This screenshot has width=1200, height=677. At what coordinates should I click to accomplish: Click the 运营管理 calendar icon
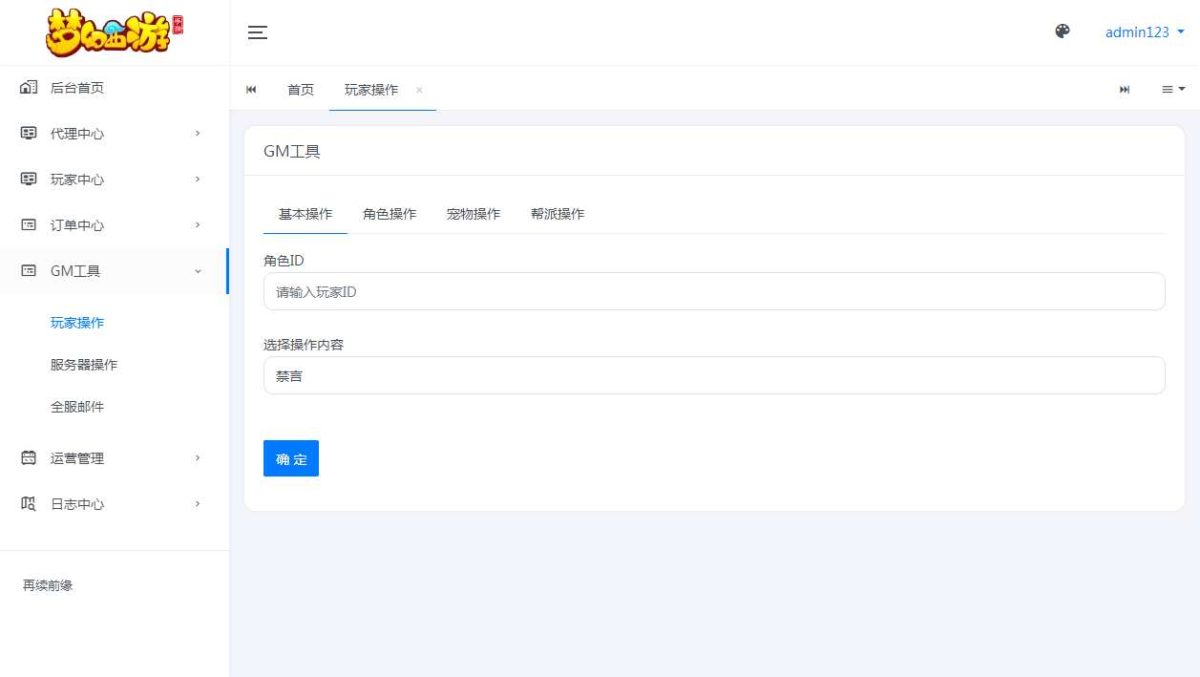coord(29,458)
